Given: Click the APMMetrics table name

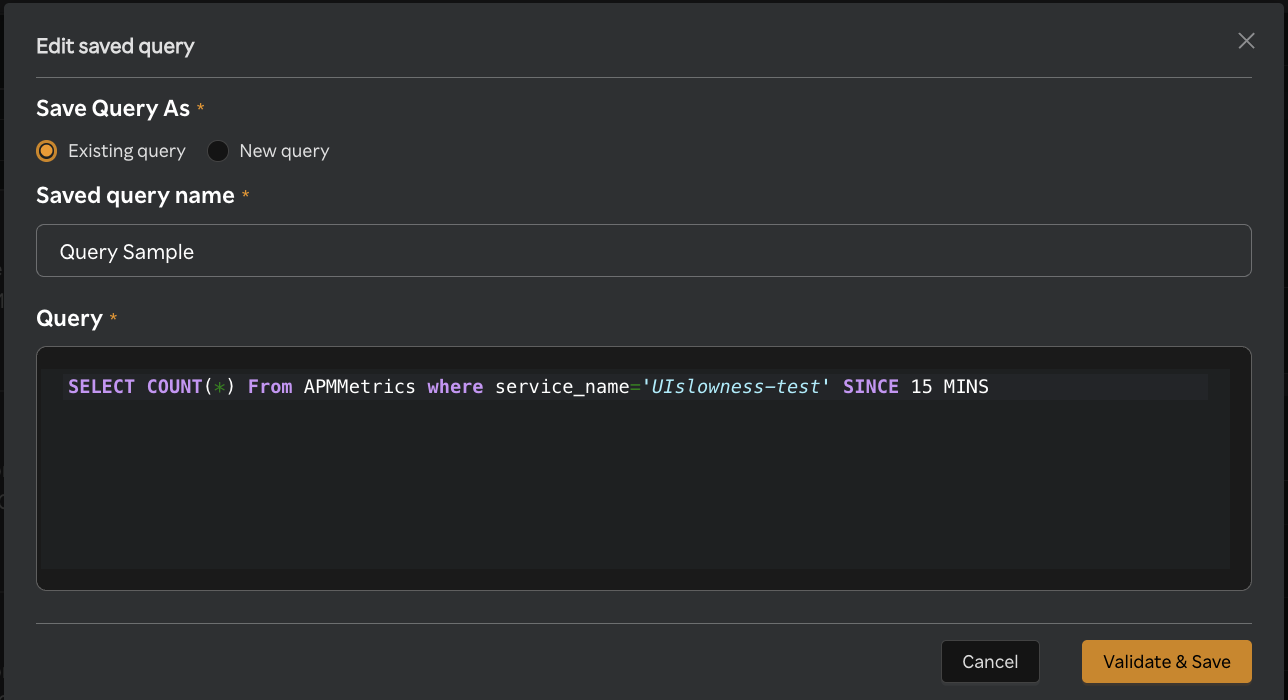Looking at the screenshot, I should click(x=363, y=386).
